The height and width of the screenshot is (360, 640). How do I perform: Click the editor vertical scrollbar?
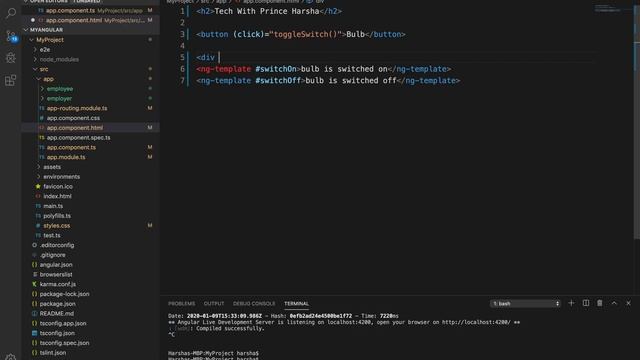(637, 122)
